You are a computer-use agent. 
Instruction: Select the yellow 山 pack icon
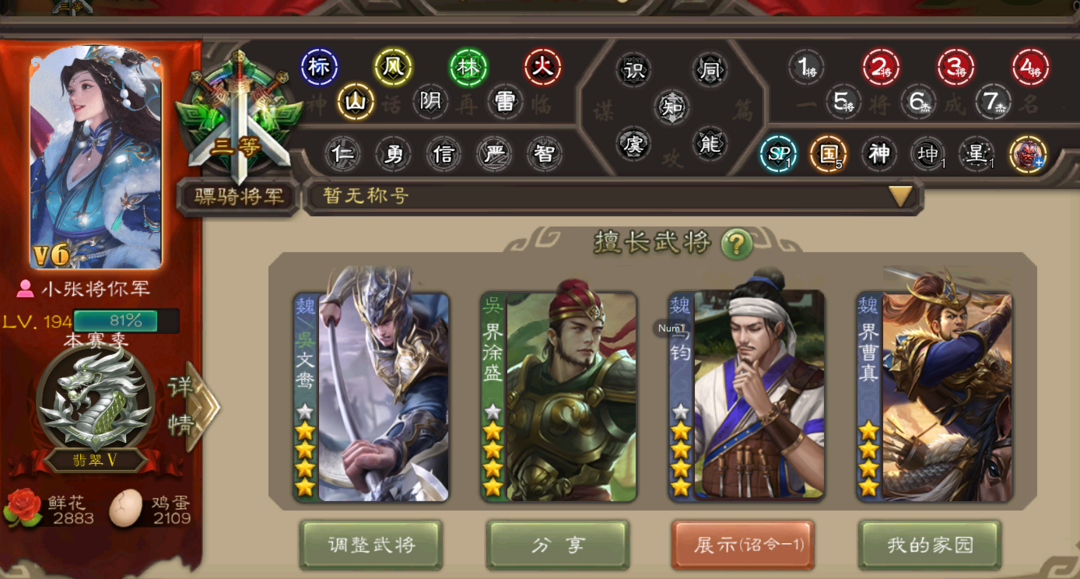click(x=356, y=103)
